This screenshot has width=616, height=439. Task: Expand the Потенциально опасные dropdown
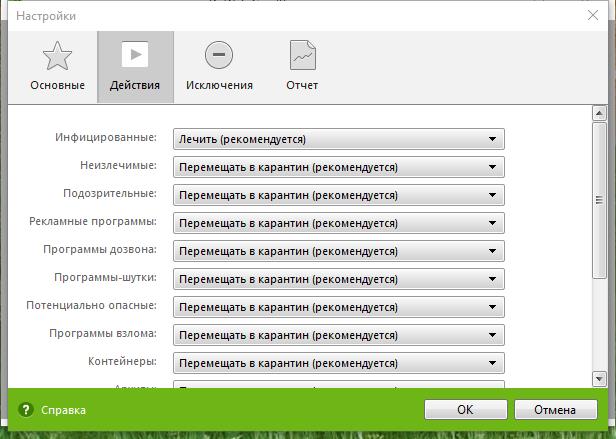point(339,307)
